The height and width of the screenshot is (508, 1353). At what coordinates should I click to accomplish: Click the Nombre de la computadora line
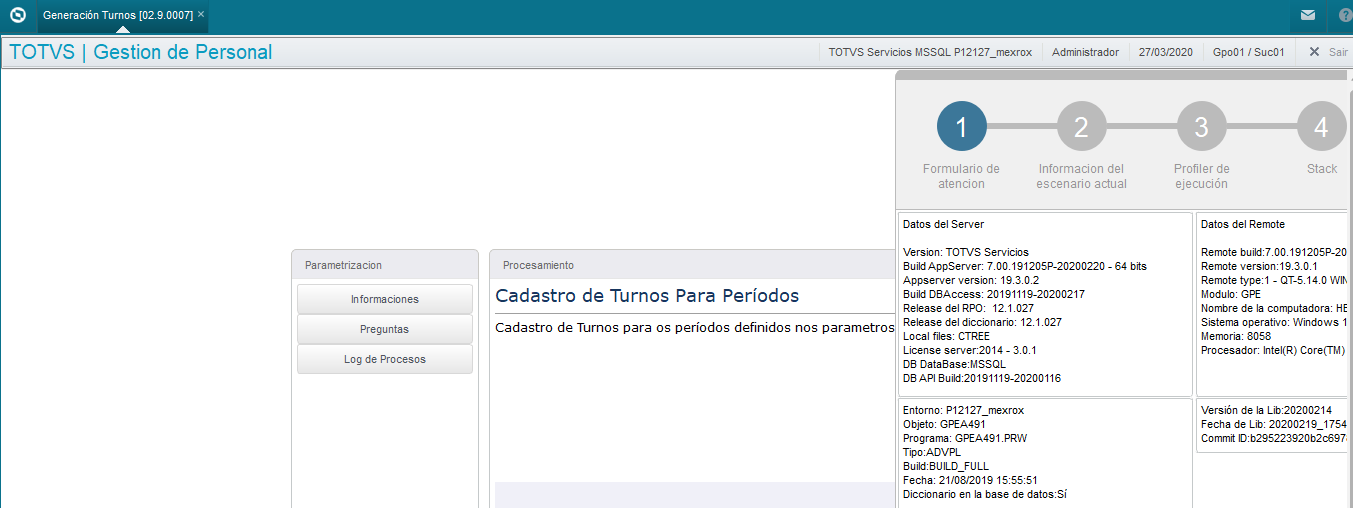pos(1274,308)
